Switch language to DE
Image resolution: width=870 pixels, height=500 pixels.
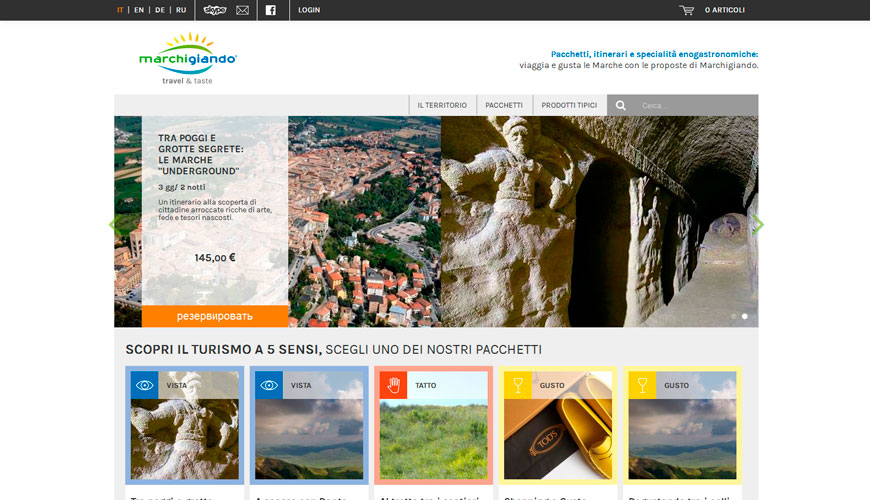(160, 10)
